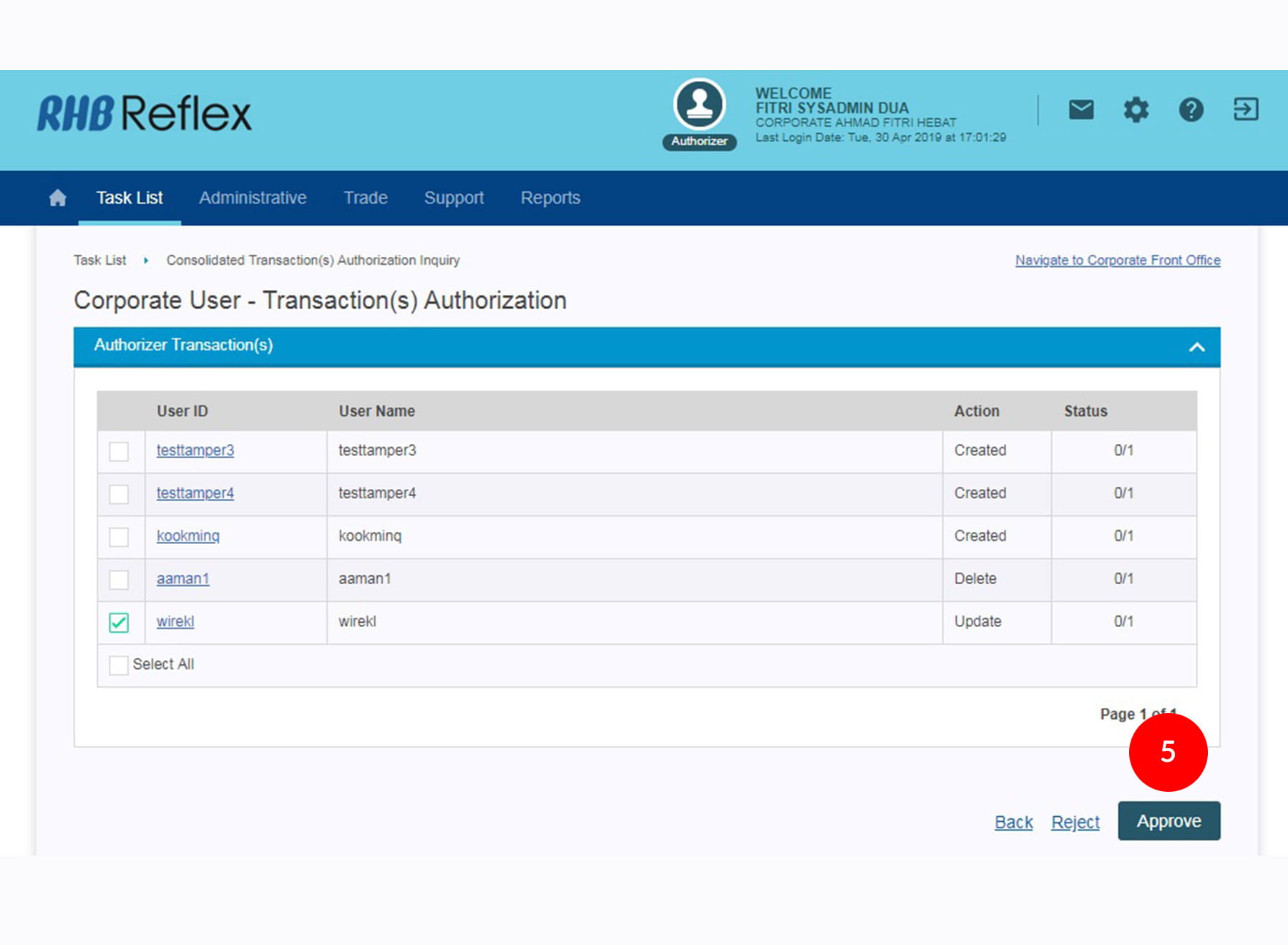The width and height of the screenshot is (1288, 945).
Task: Click the RHB Reflex logo
Action: tap(145, 114)
